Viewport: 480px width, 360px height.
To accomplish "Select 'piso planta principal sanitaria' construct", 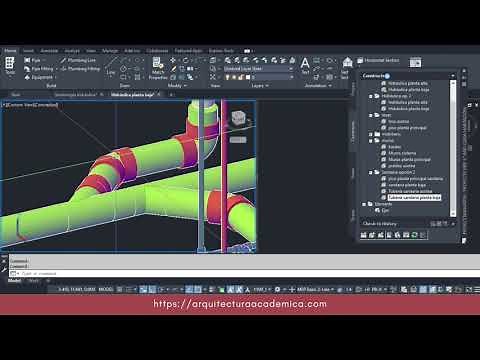I will tap(415, 179).
